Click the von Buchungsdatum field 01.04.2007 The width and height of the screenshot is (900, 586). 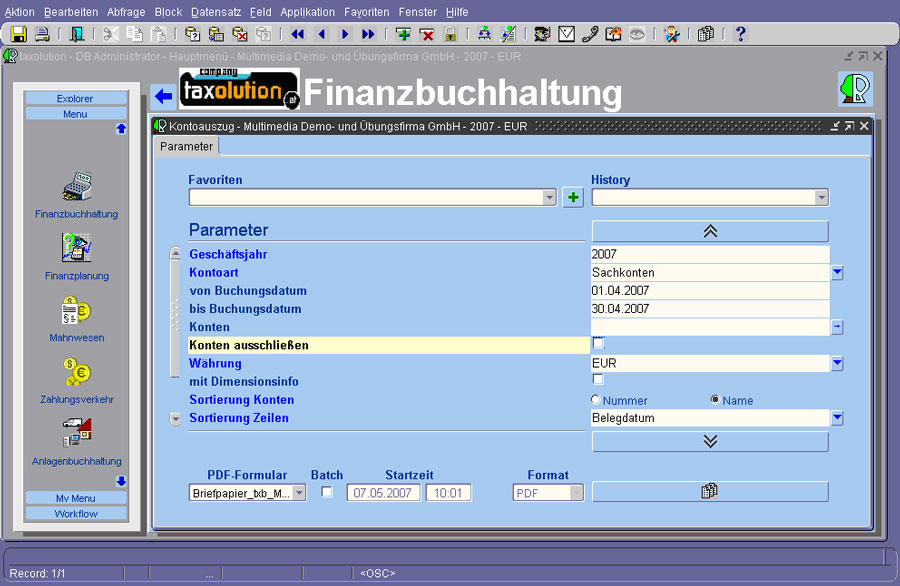coord(710,290)
